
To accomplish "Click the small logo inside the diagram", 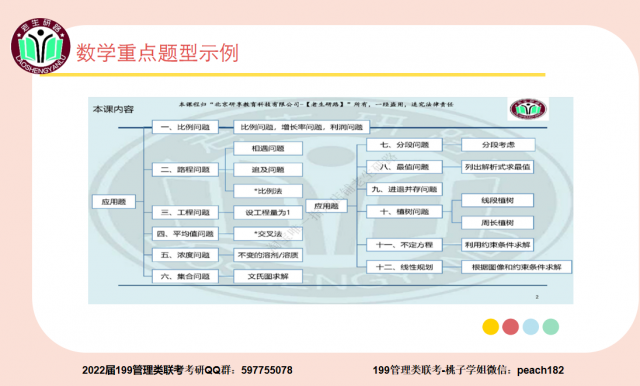I will pos(528,109).
